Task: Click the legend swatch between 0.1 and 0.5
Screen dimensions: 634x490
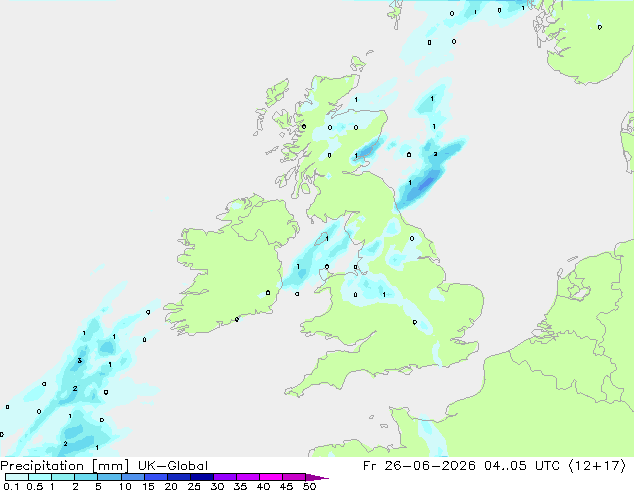Action: click(17, 477)
